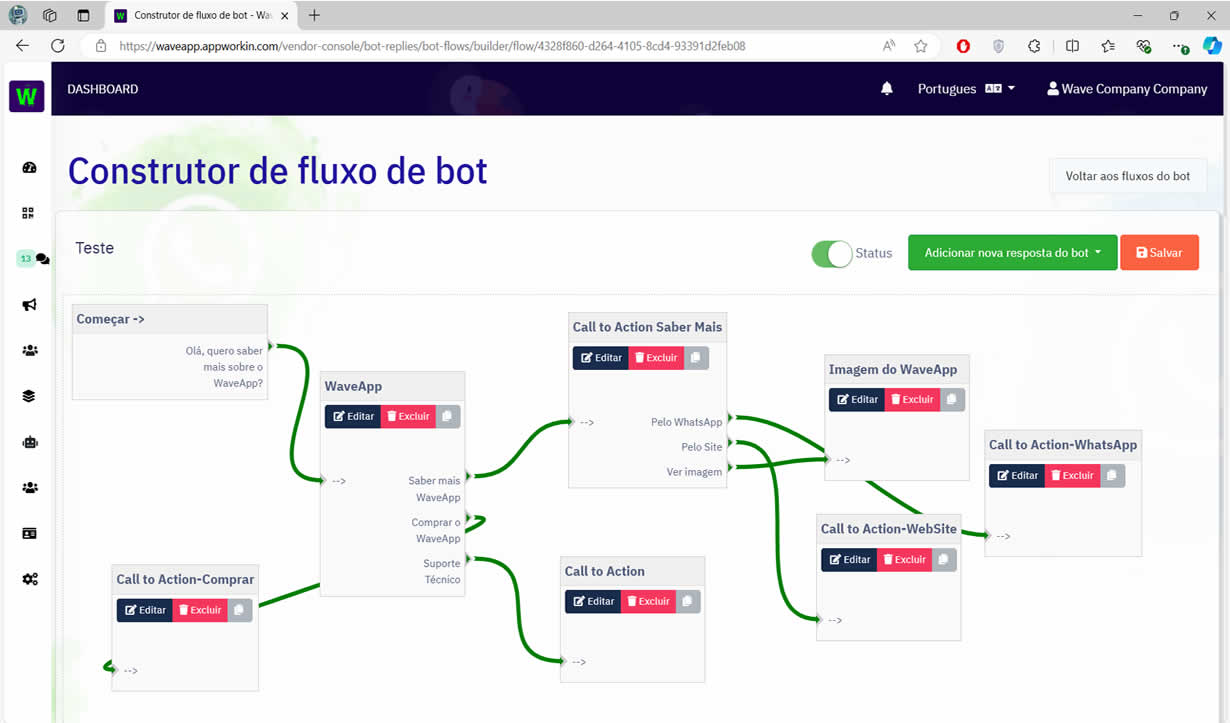Viewport: 1230px width, 723px height.
Task: Open the browser essentials heart icon
Action: coord(1144,46)
